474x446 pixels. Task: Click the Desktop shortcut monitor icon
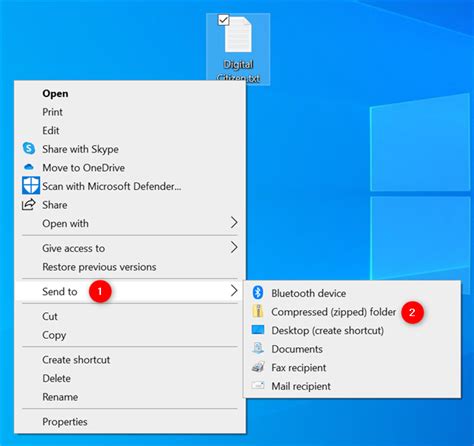point(258,330)
